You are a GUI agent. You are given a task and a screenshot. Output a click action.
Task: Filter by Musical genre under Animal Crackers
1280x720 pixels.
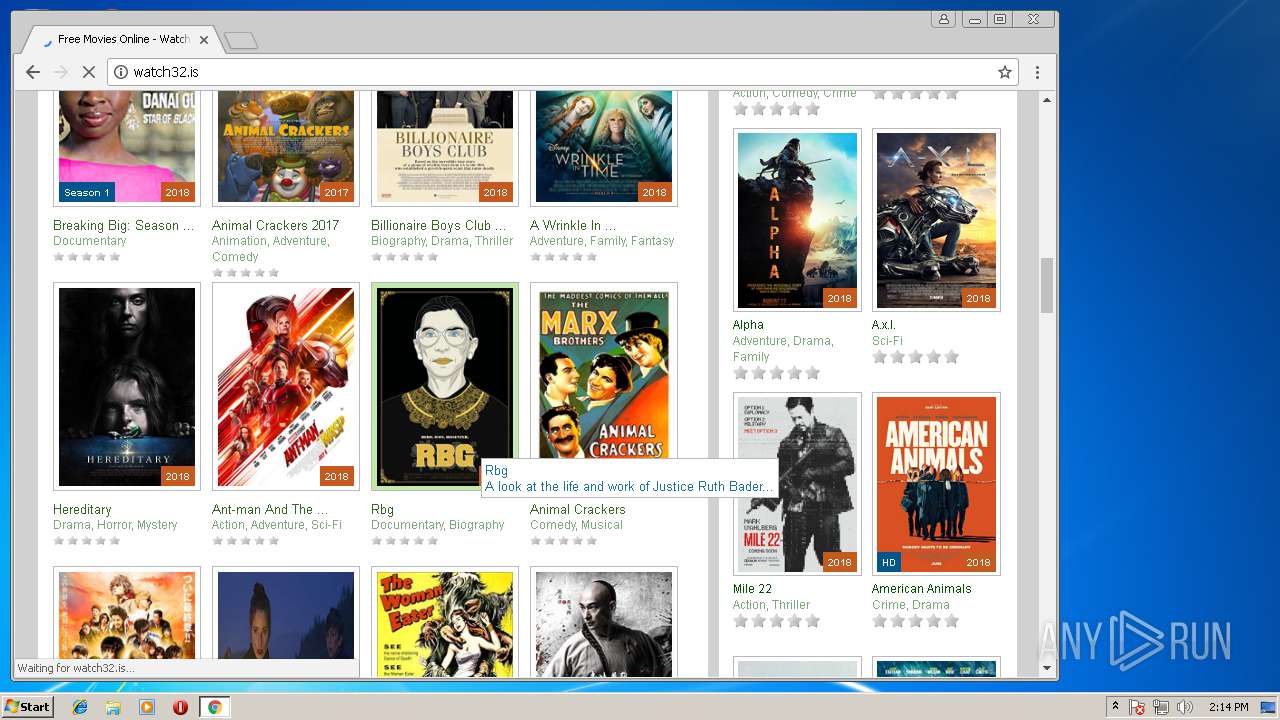pyautogui.click(x=602, y=525)
